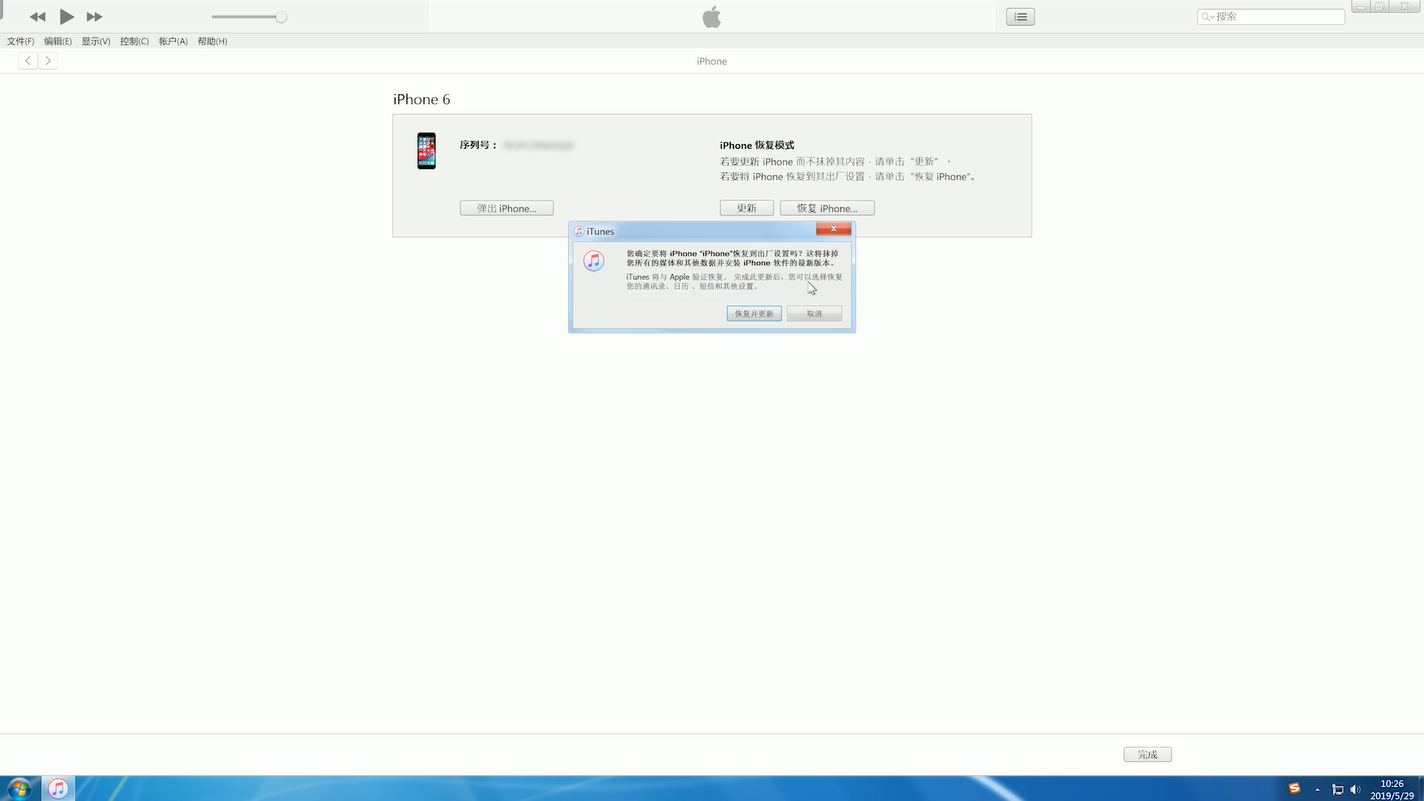Adjust the volume slider knob

point(281,17)
